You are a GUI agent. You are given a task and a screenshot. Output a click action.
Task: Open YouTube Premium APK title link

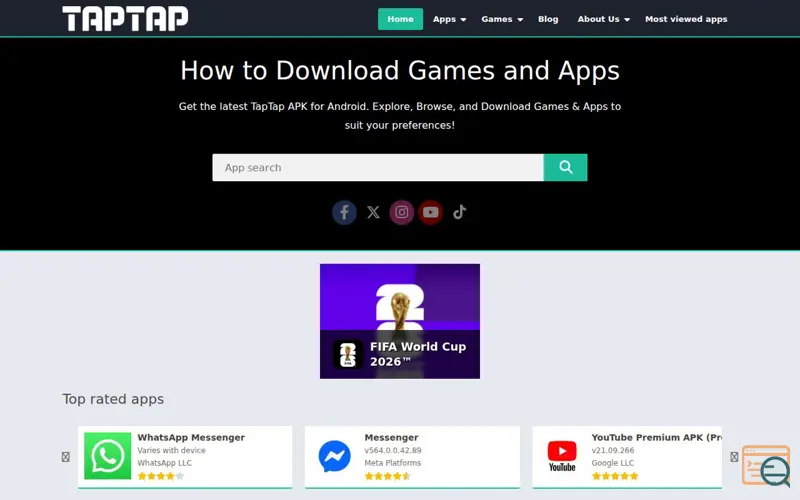(x=657, y=437)
